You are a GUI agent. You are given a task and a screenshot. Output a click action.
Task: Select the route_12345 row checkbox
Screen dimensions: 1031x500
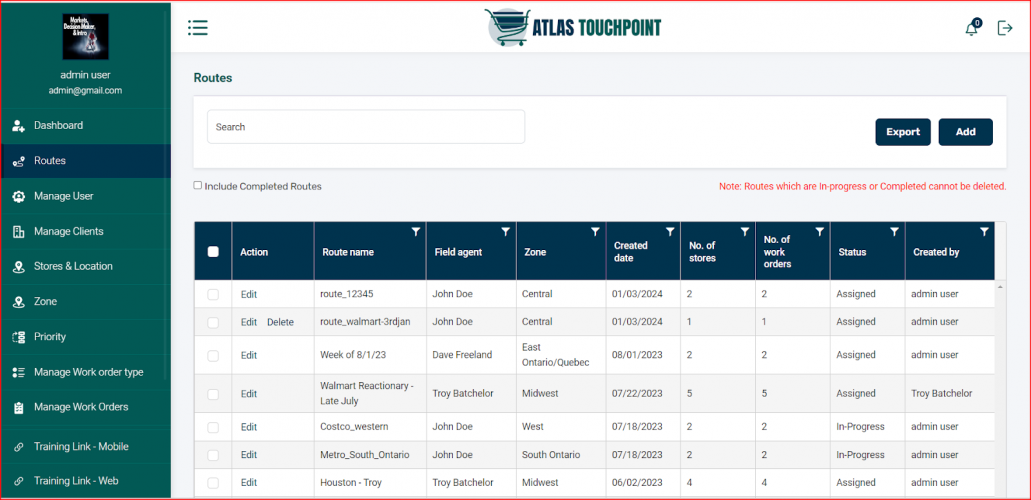(213, 295)
